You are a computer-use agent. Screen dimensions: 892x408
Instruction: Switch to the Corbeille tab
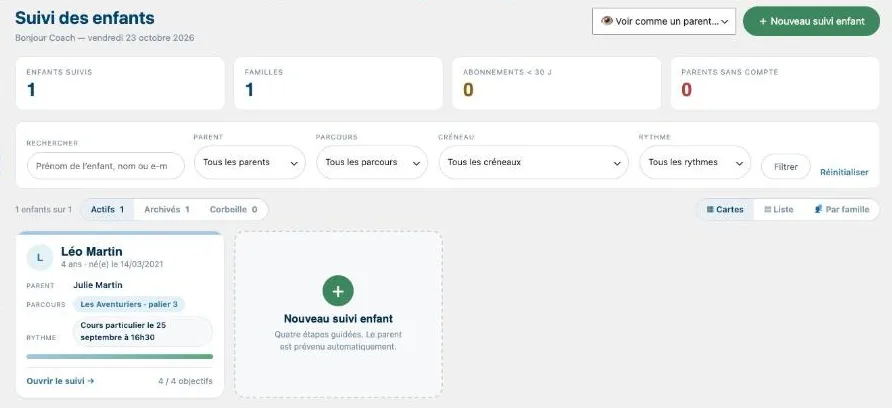coord(233,209)
